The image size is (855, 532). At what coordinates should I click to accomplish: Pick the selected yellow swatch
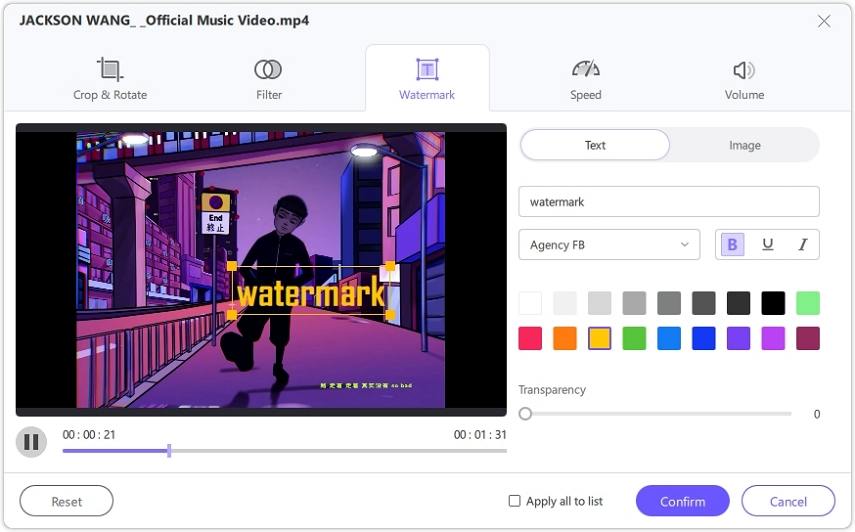[x=600, y=338]
